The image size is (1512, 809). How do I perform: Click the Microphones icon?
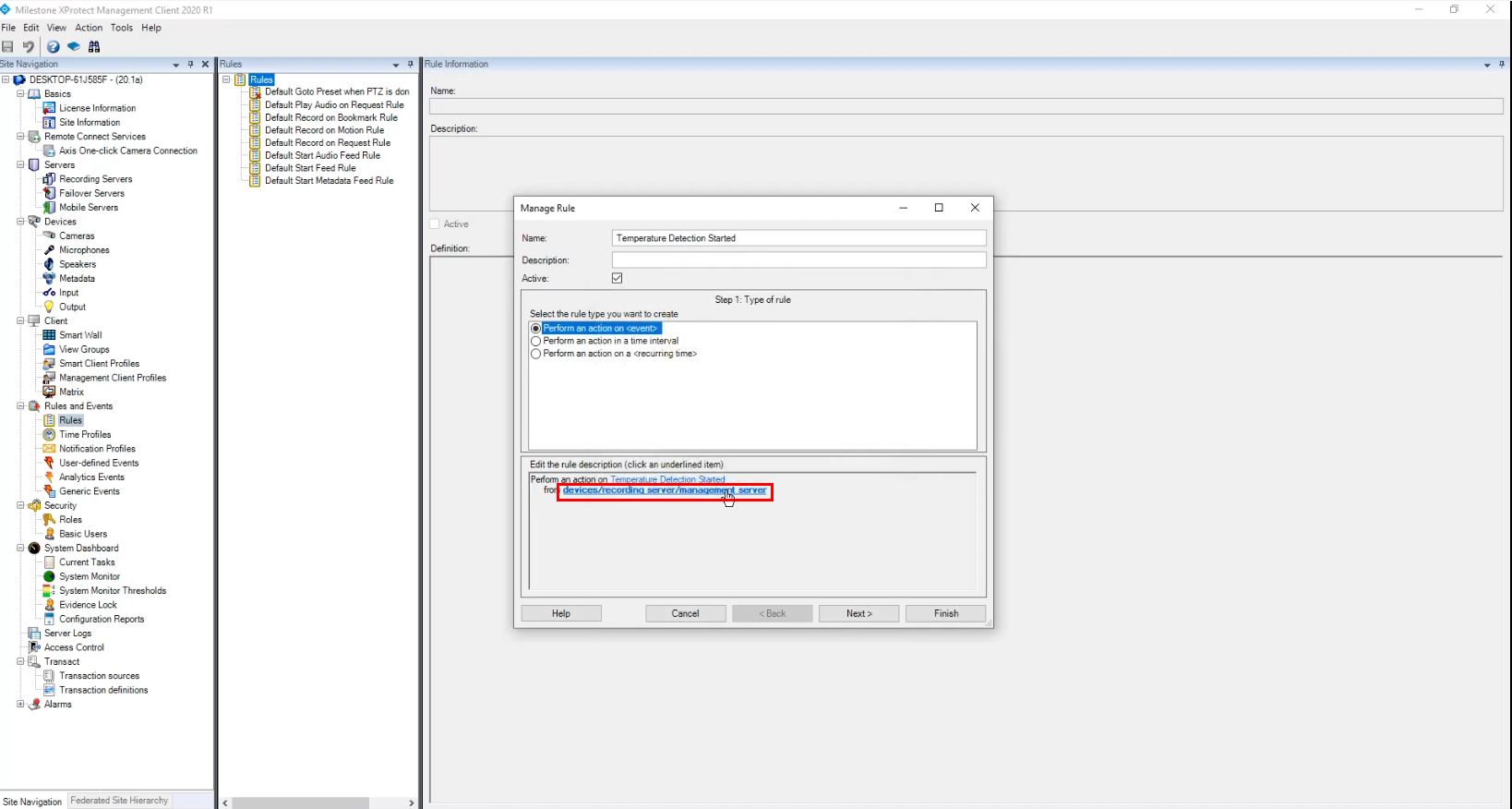point(50,250)
